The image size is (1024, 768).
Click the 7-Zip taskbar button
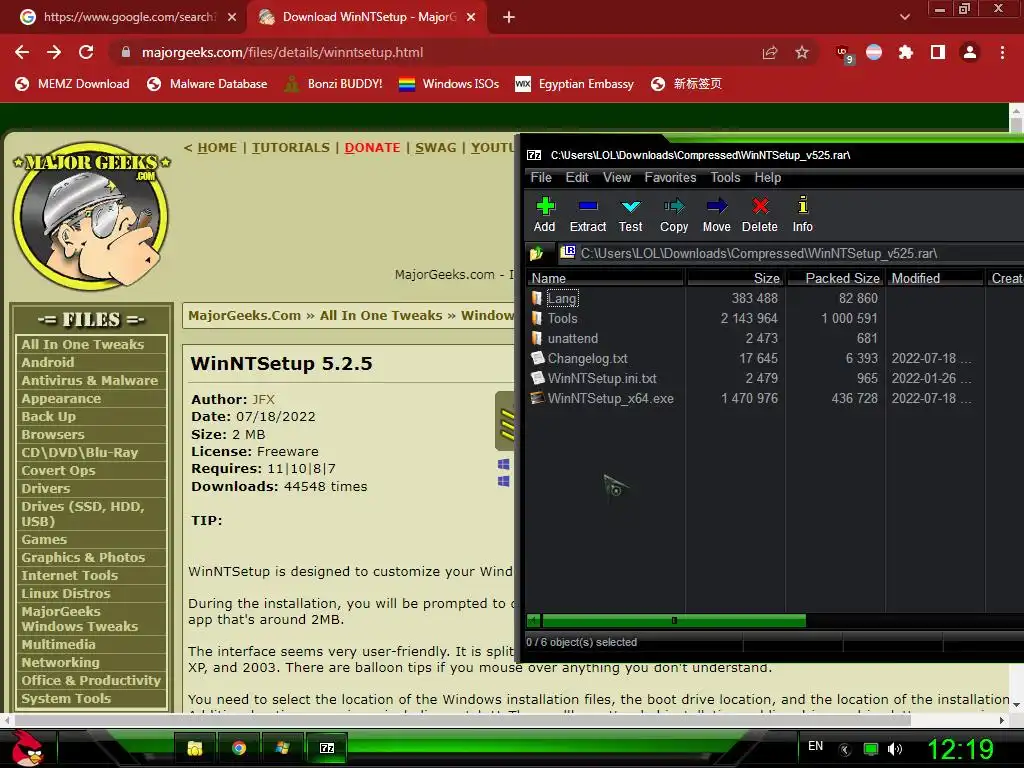tap(327, 748)
